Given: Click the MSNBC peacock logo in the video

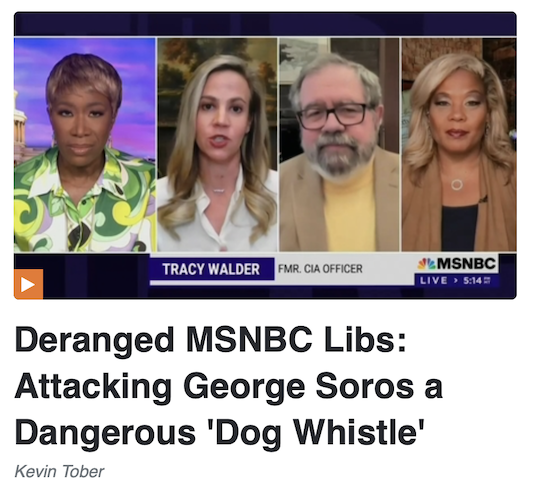Looking at the screenshot, I should point(426,263).
